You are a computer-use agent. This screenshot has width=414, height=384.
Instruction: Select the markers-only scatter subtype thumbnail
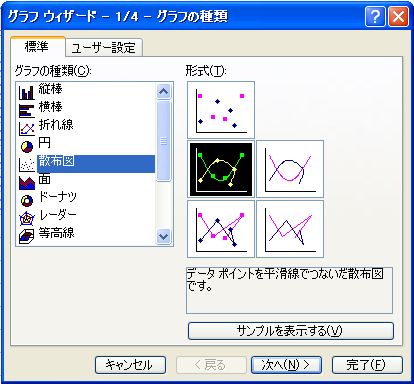221,110
